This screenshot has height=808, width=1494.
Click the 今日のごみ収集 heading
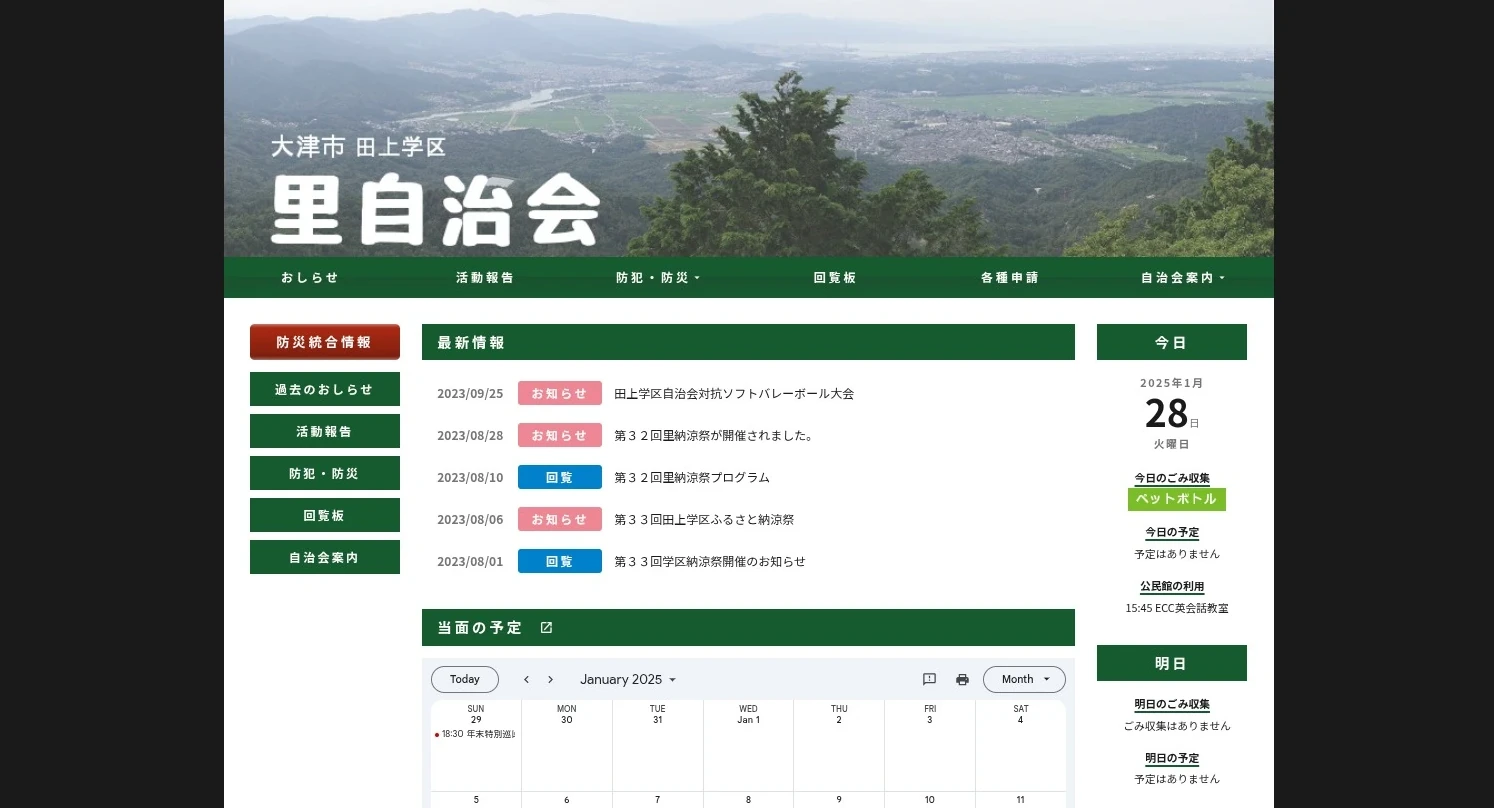coord(1172,478)
